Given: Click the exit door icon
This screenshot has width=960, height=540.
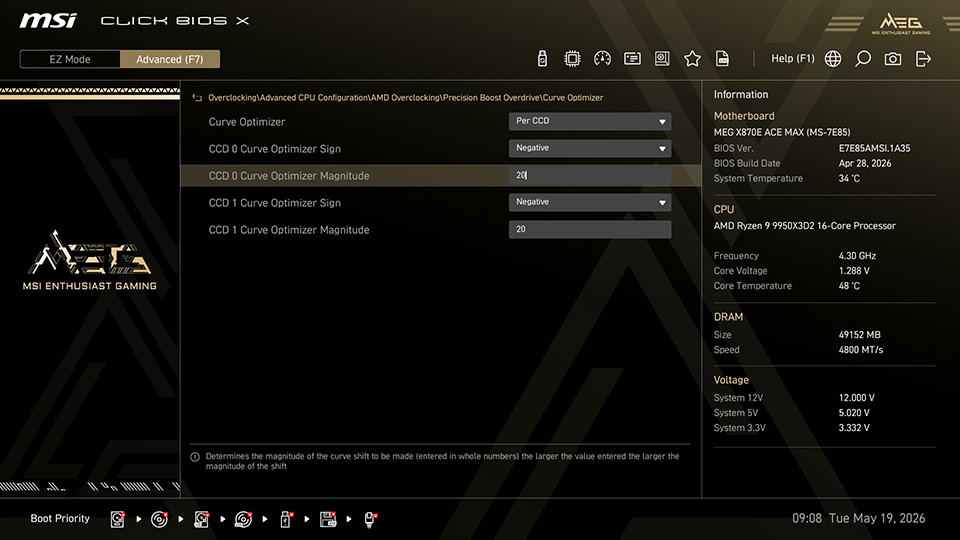Looking at the screenshot, I should pyautogui.click(x=923, y=59).
